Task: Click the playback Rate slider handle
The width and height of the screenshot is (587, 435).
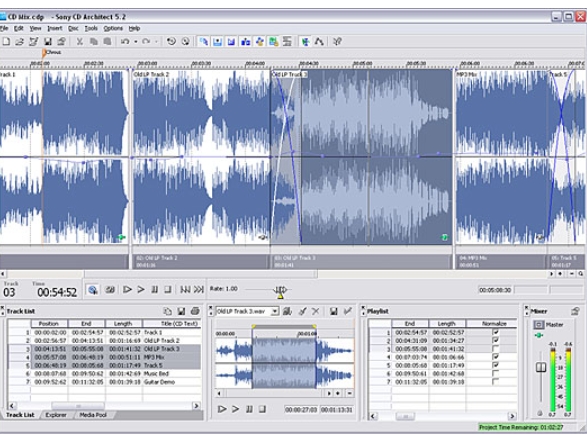Action: [x=280, y=290]
